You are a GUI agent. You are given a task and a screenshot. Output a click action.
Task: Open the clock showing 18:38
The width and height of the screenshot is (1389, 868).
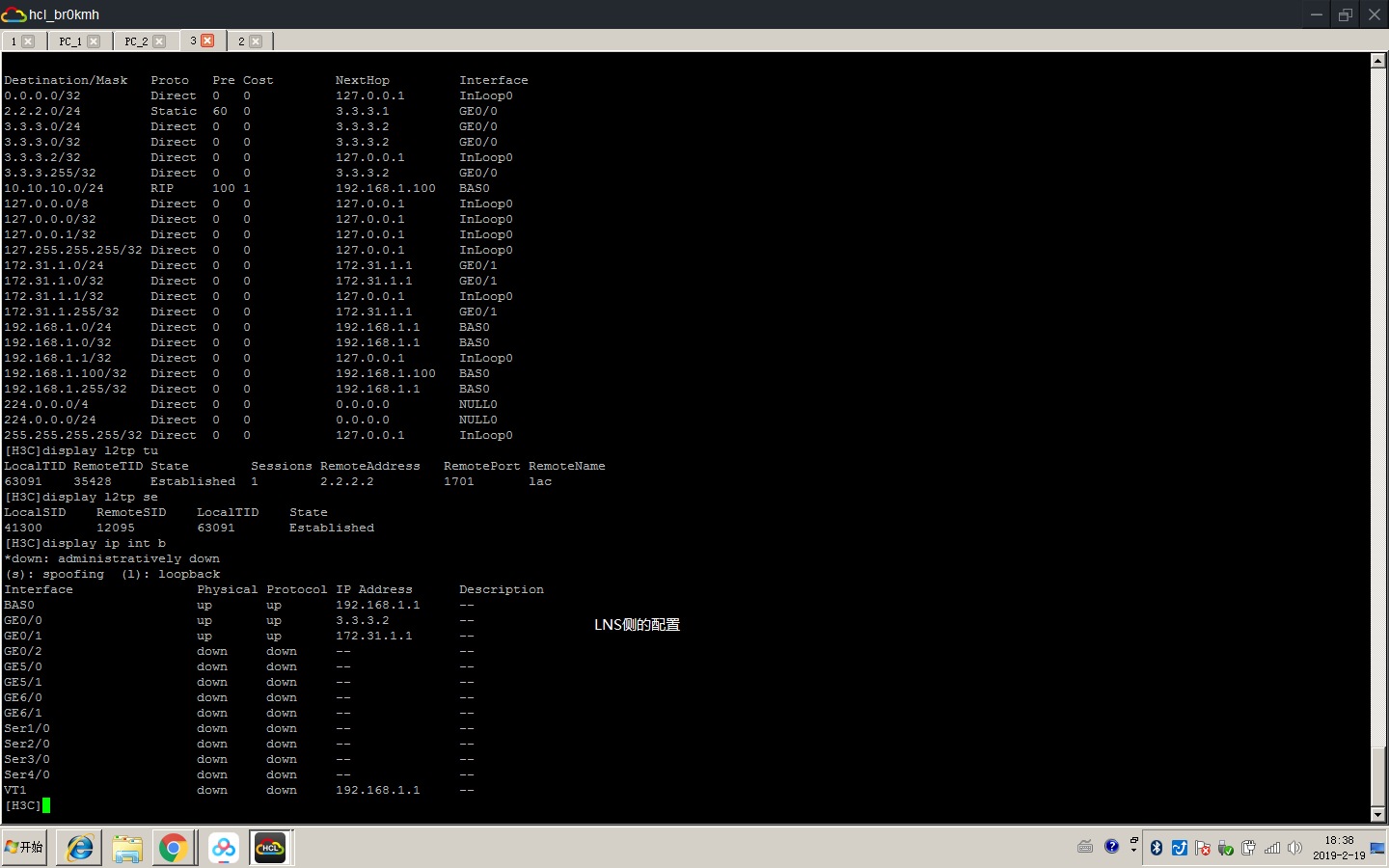pos(1339,847)
